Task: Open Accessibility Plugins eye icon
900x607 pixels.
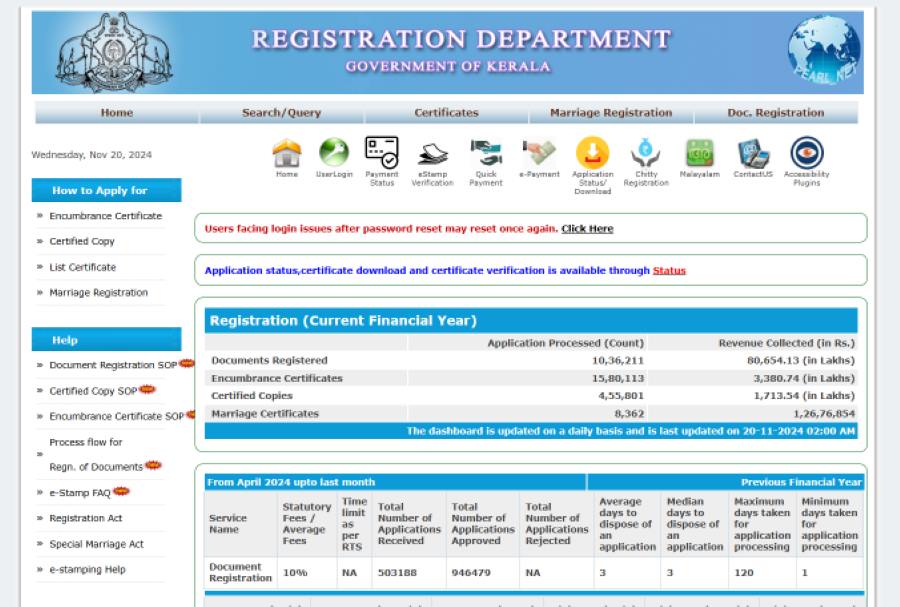Action: point(806,153)
